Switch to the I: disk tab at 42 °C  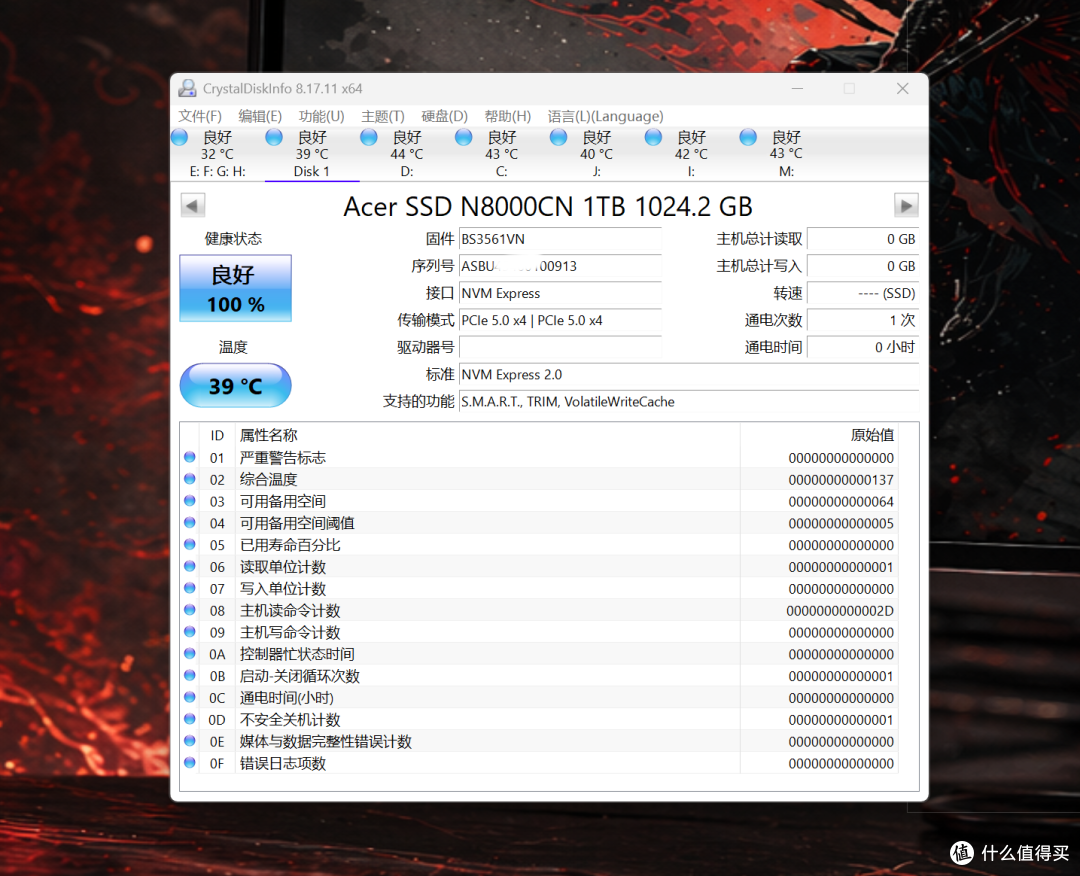pyautogui.click(x=692, y=154)
